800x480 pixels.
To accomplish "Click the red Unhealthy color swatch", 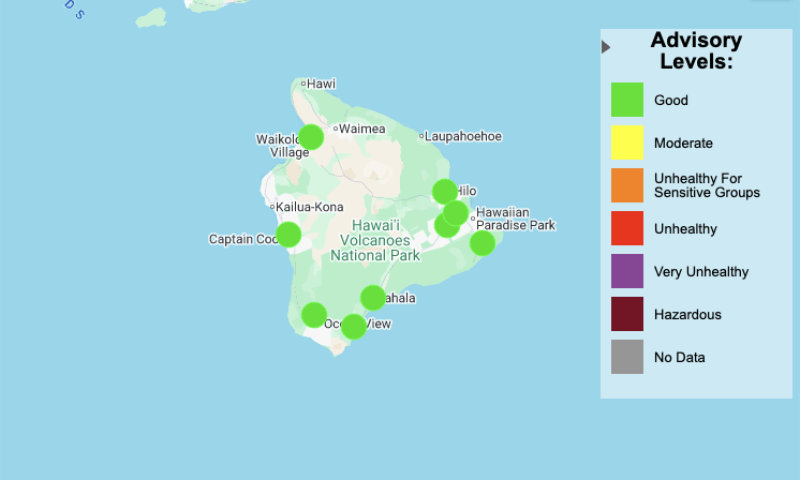I will pos(627,229).
